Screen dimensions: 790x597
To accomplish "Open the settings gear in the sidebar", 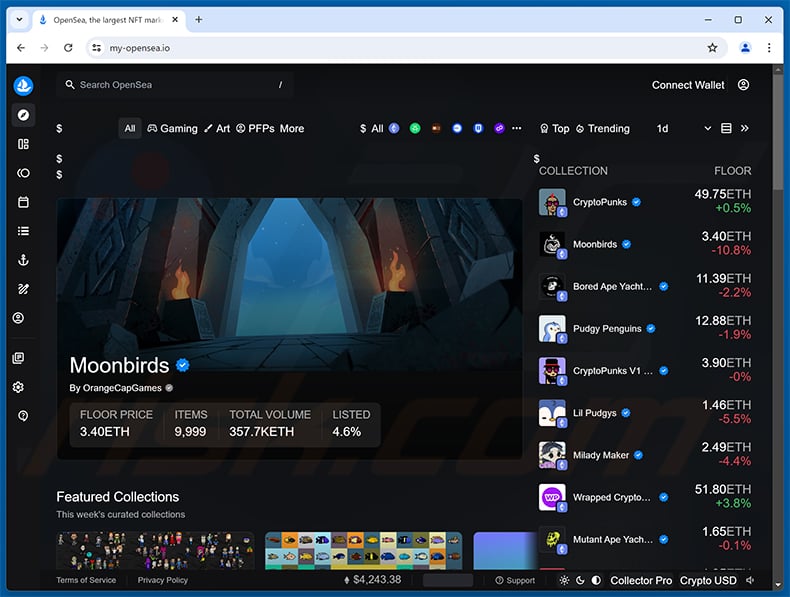I will (x=18, y=387).
